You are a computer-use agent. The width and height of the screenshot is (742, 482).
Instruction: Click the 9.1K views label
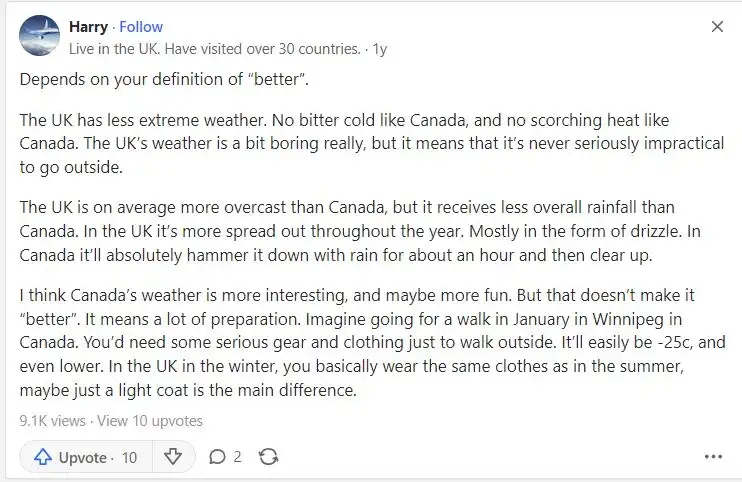click(x=53, y=421)
